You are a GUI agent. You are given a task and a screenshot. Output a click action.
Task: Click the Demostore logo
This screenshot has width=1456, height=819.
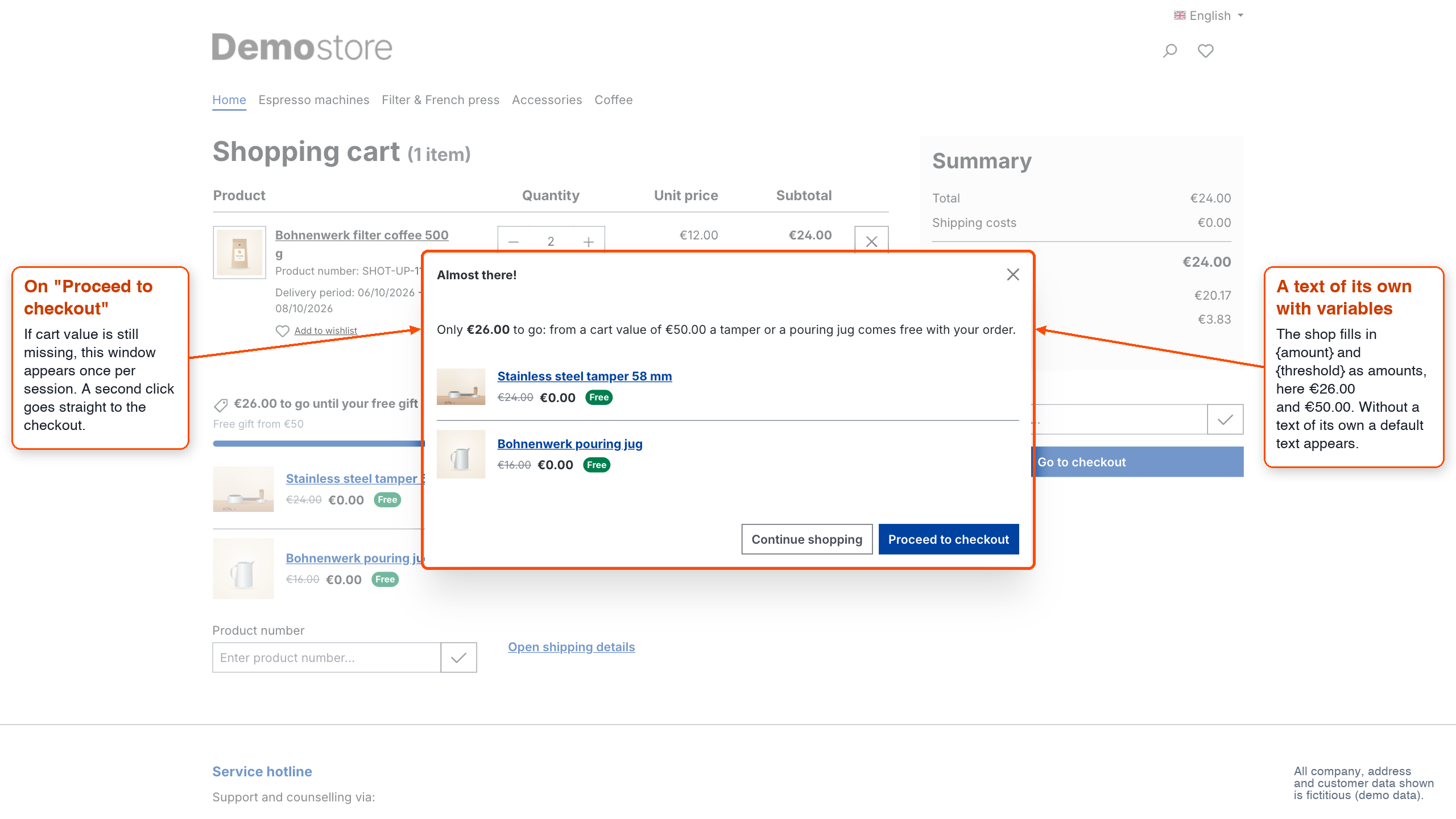coord(302,47)
